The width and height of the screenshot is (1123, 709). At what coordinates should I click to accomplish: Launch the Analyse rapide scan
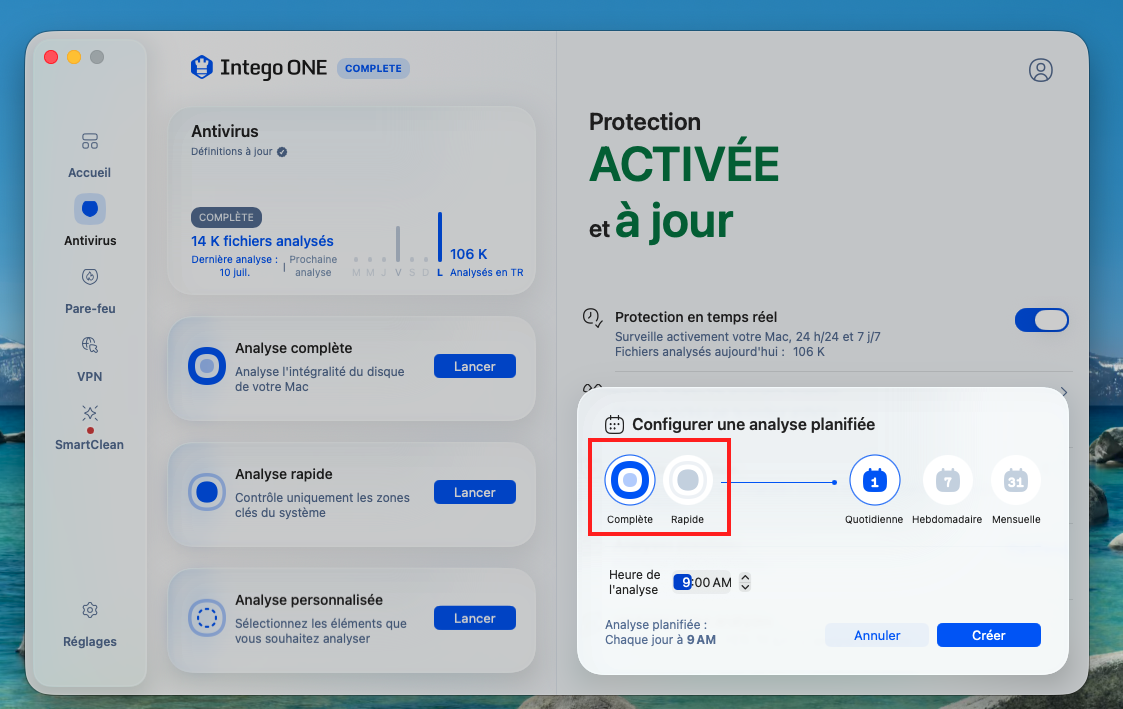pyautogui.click(x=475, y=492)
